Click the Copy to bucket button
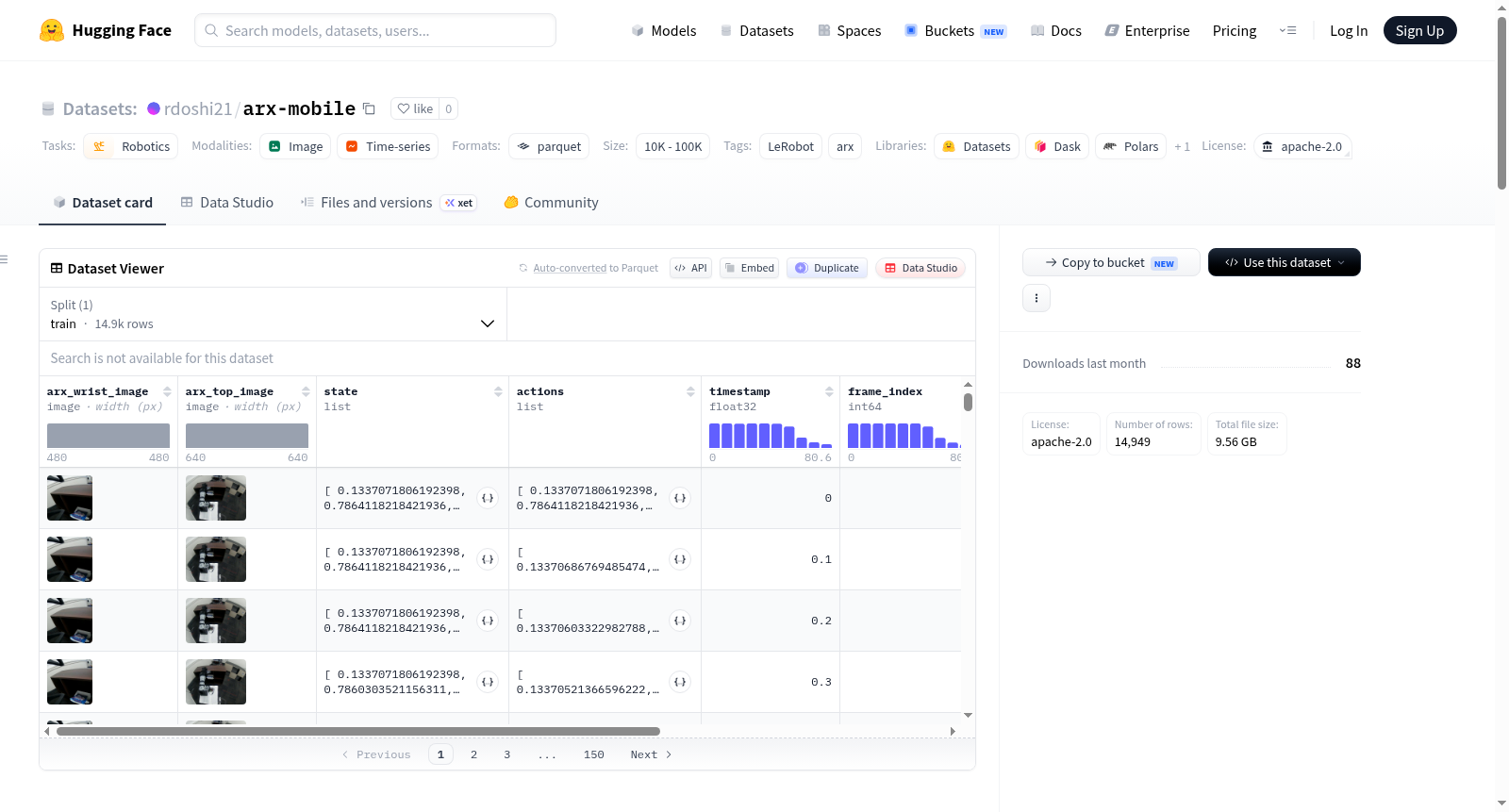1509x812 pixels. (x=1111, y=262)
